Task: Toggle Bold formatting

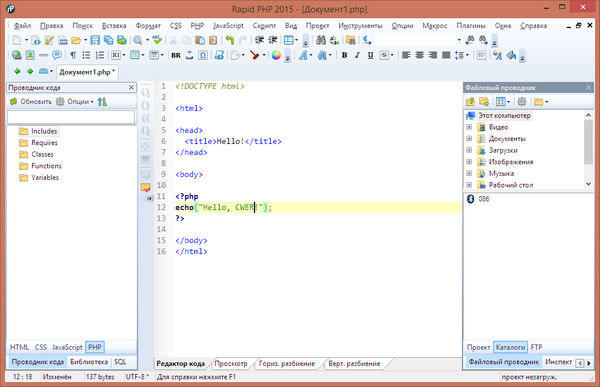Action: pos(344,55)
